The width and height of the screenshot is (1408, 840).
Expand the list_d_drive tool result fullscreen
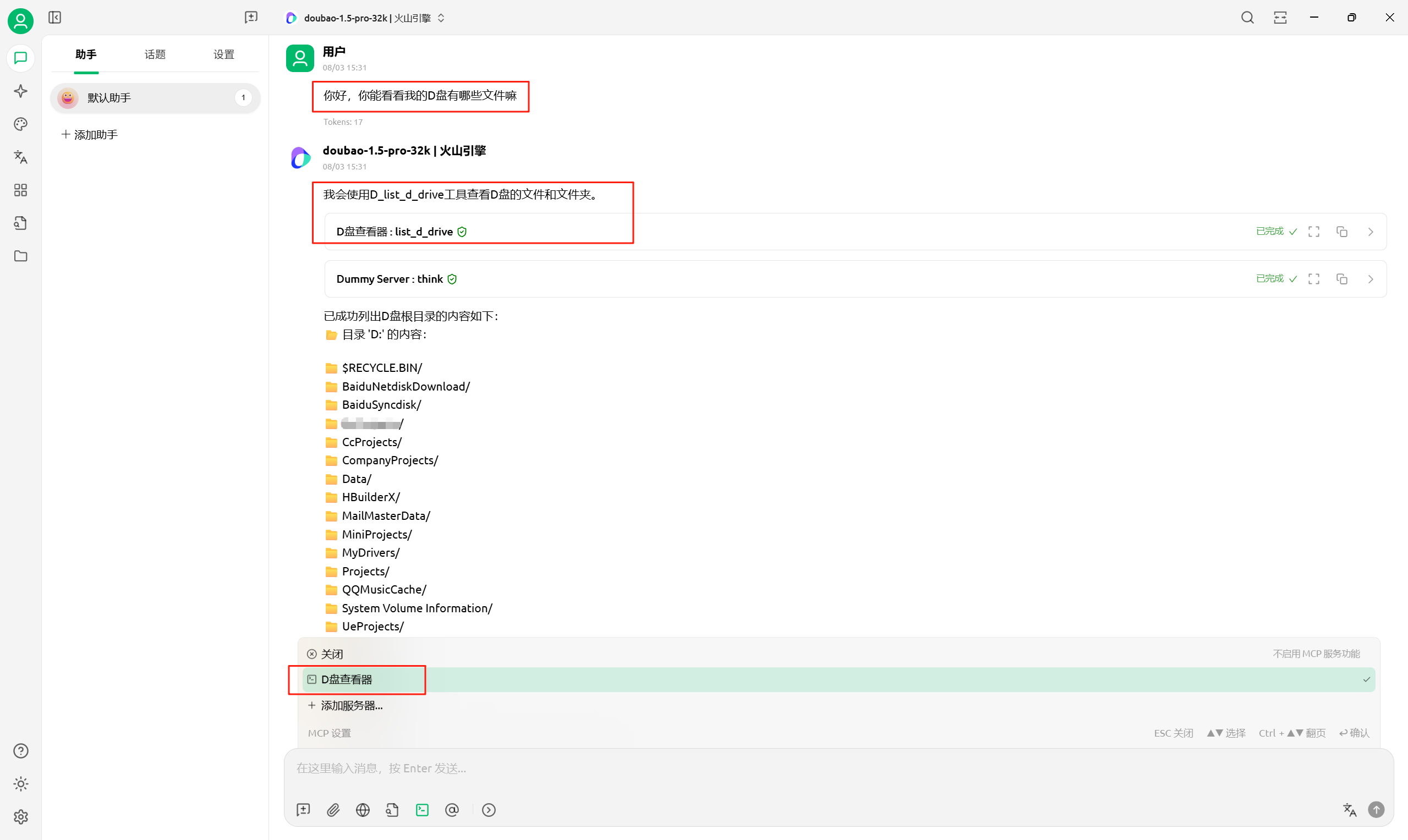(1314, 232)
